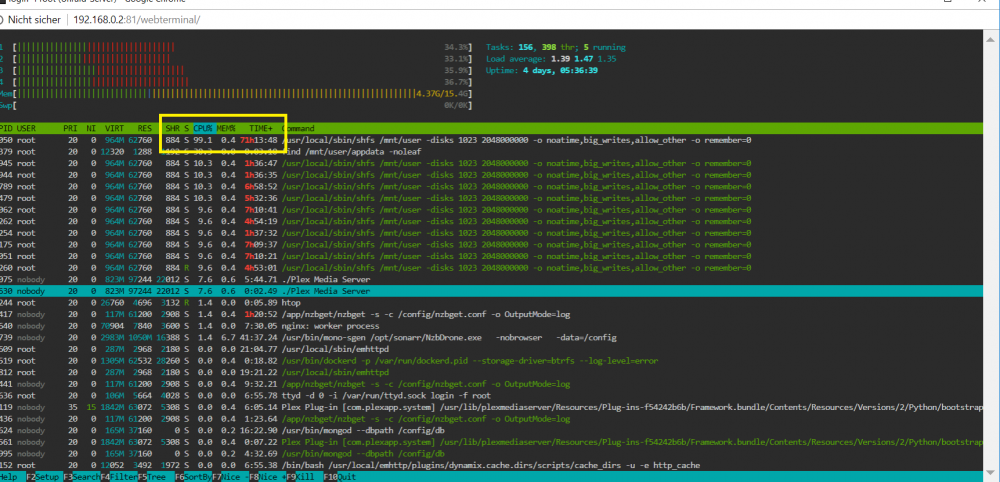Open the F6 SortBy menu
This screenshot has height=482, width=1000.
pyautogui.click(x=194, y=477)
